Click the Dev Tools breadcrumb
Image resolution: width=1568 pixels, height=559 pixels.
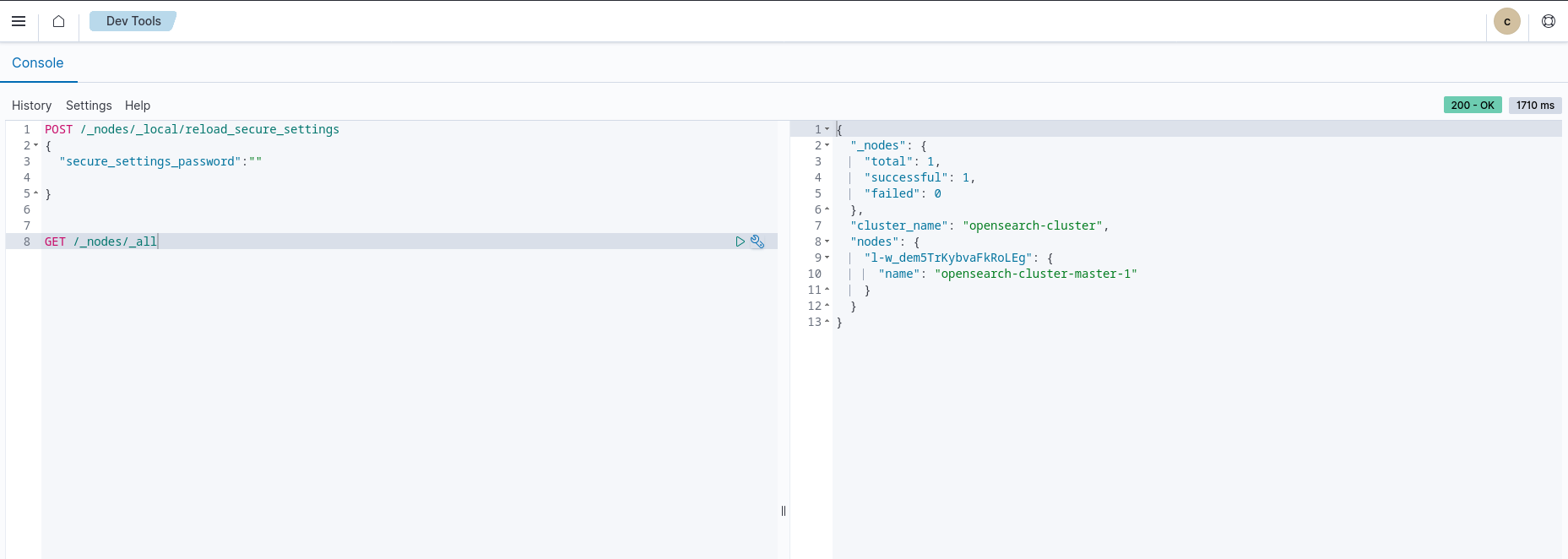133,21
